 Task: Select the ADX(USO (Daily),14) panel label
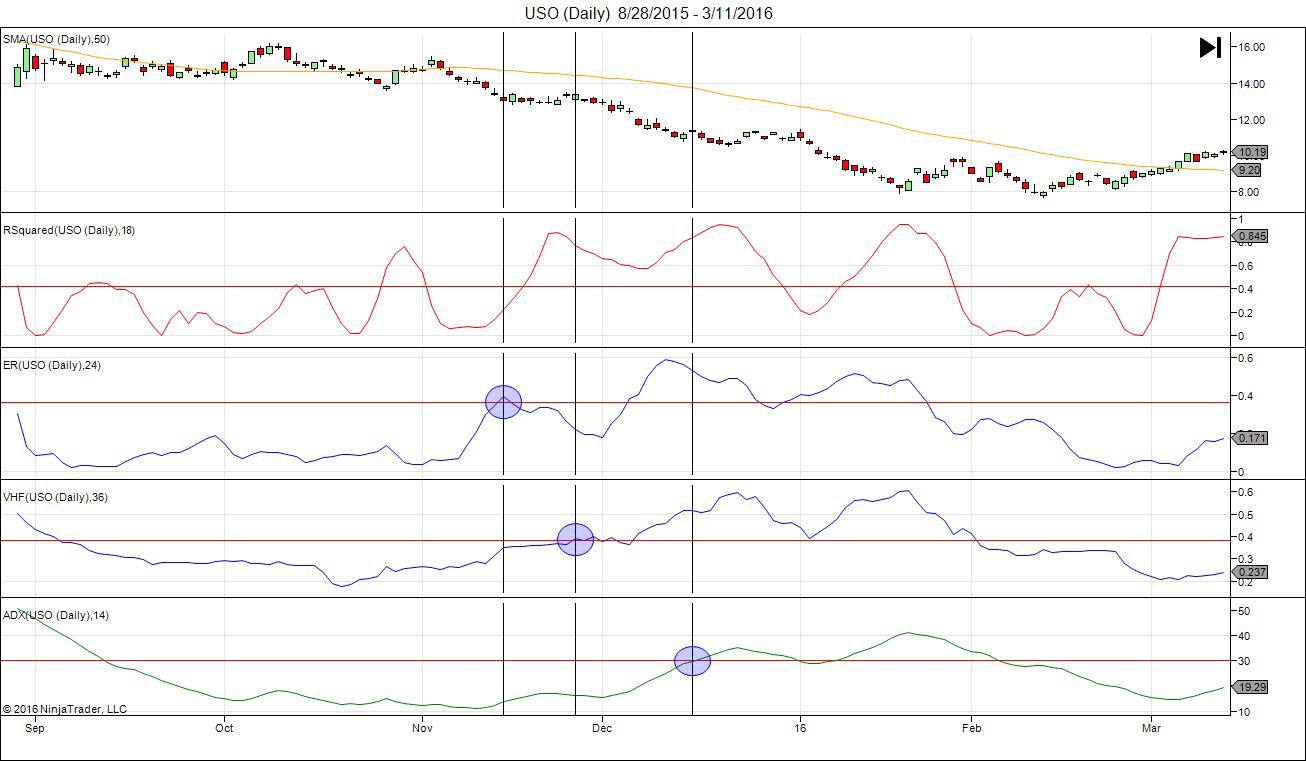tap(56, 615)
